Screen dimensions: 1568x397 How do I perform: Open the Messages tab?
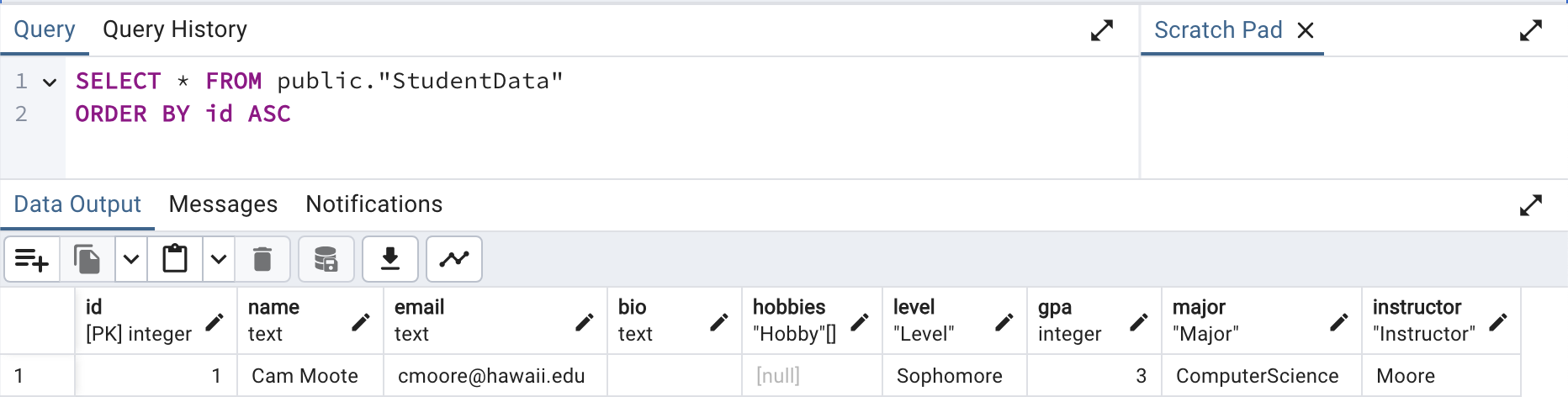[x=223, y=204]
